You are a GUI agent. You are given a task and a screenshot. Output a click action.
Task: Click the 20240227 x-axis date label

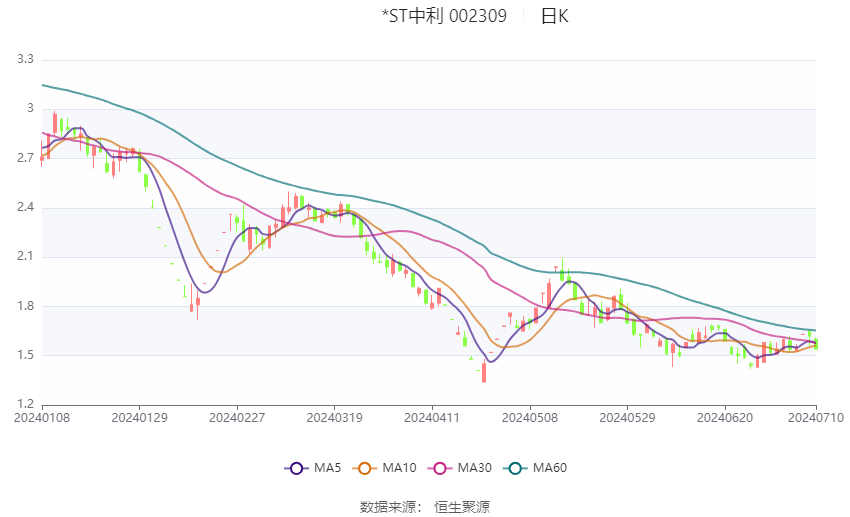(x=237, y=418)
